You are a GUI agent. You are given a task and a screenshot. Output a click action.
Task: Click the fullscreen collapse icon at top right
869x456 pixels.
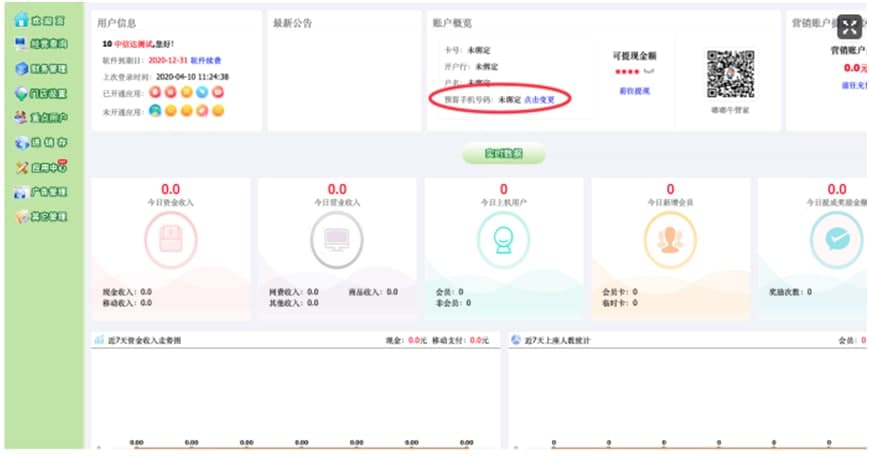[x=850, y=27]
